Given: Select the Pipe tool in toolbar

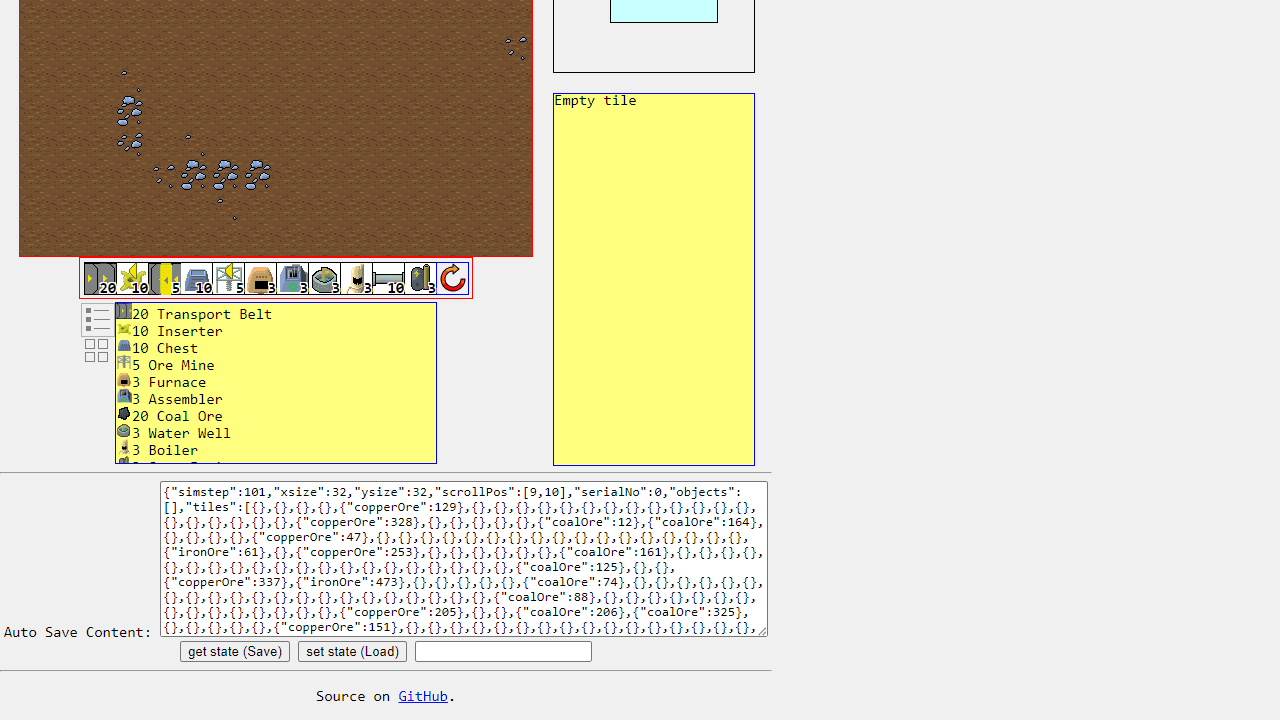Looking at the screenshot, I should tap(388, 278).
